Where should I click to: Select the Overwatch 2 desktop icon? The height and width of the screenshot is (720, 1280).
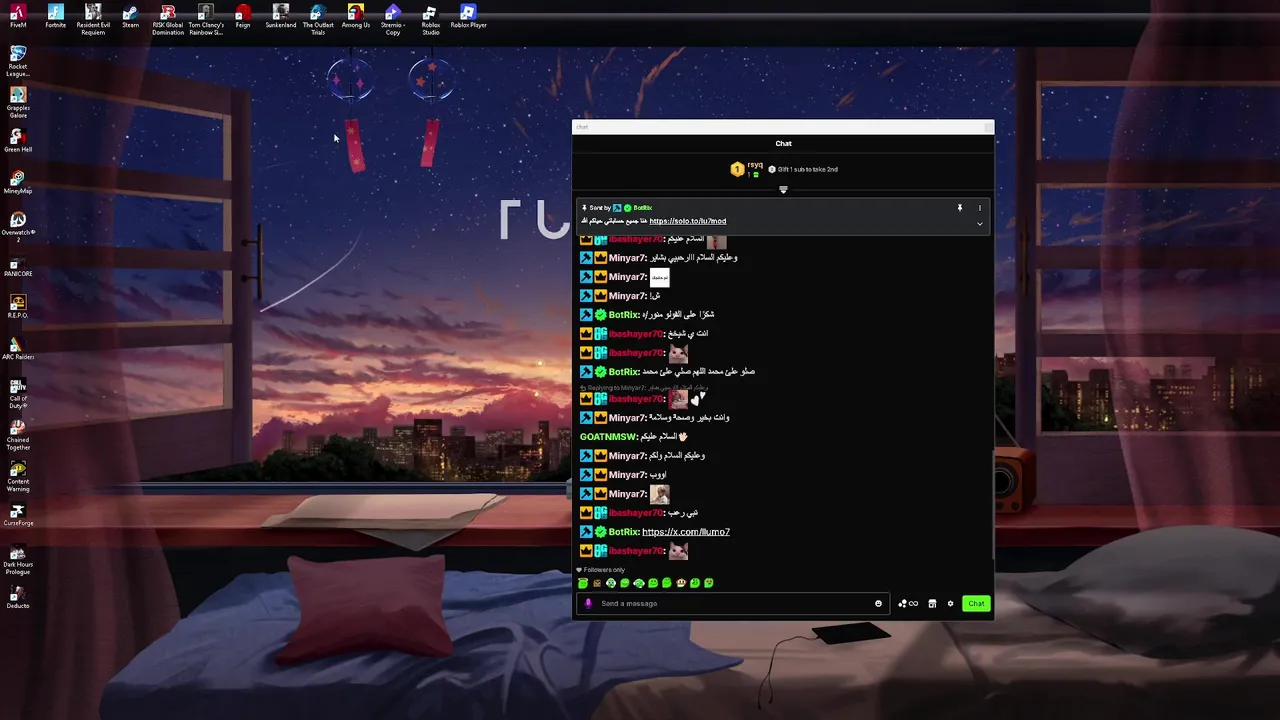click(x=18, y=227)
